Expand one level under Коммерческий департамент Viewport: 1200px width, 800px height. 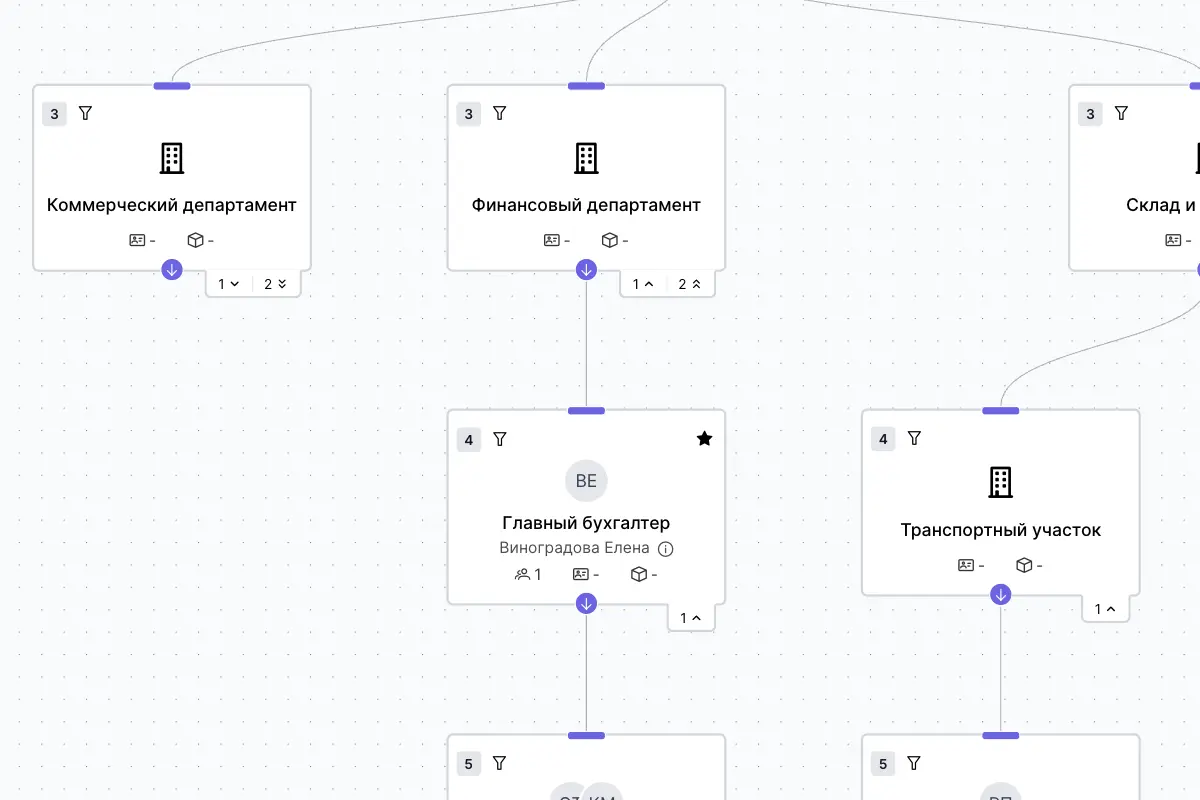[x=229, y=284]
